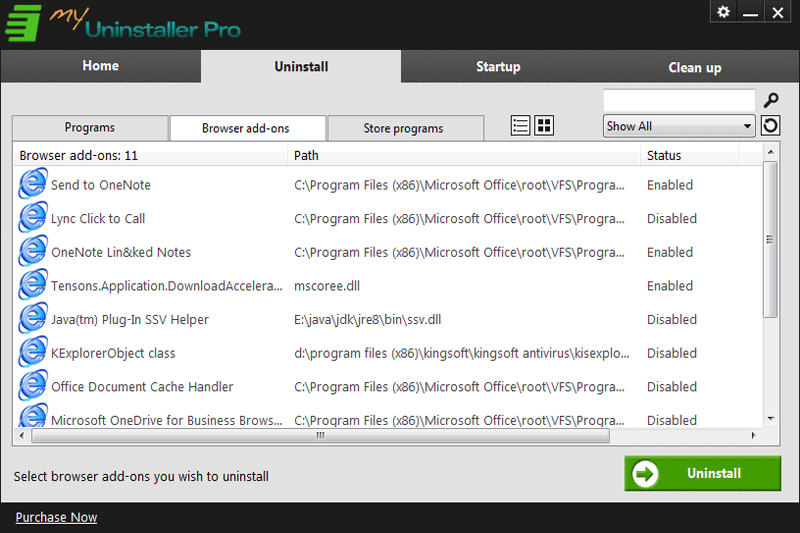Image resolution: width=800 pixels, height=533 pixels.
Task: Open settings gear in title bar
Action: click(x=723, y=12)
